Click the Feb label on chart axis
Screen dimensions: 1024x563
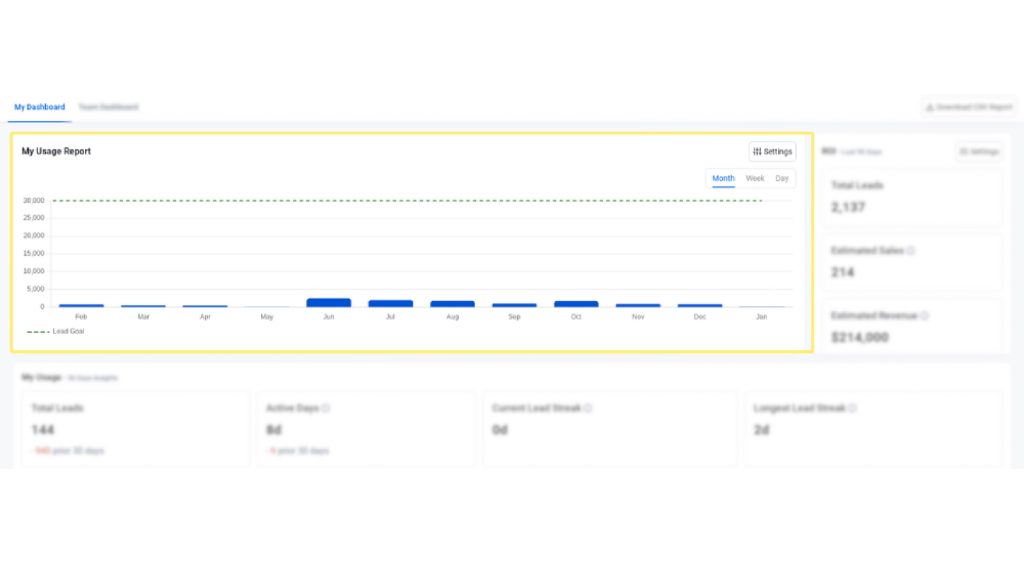(81, 317)
